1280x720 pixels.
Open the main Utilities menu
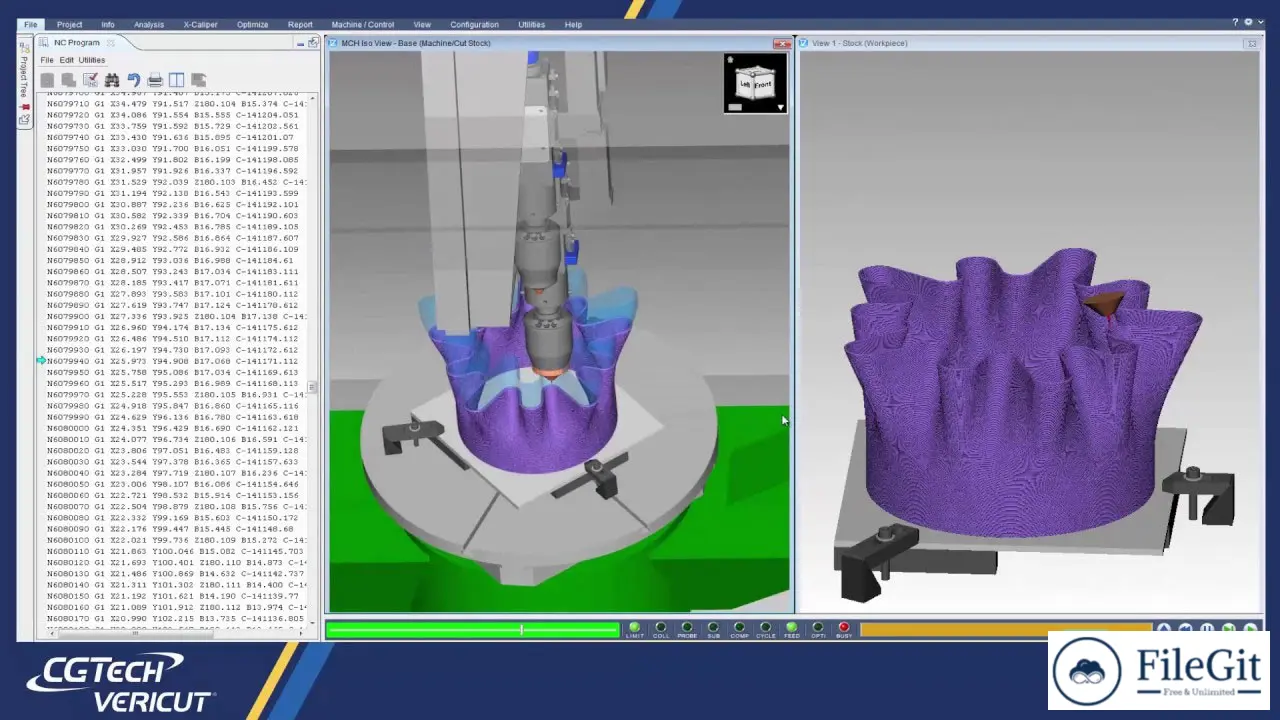tap(531, 24)
